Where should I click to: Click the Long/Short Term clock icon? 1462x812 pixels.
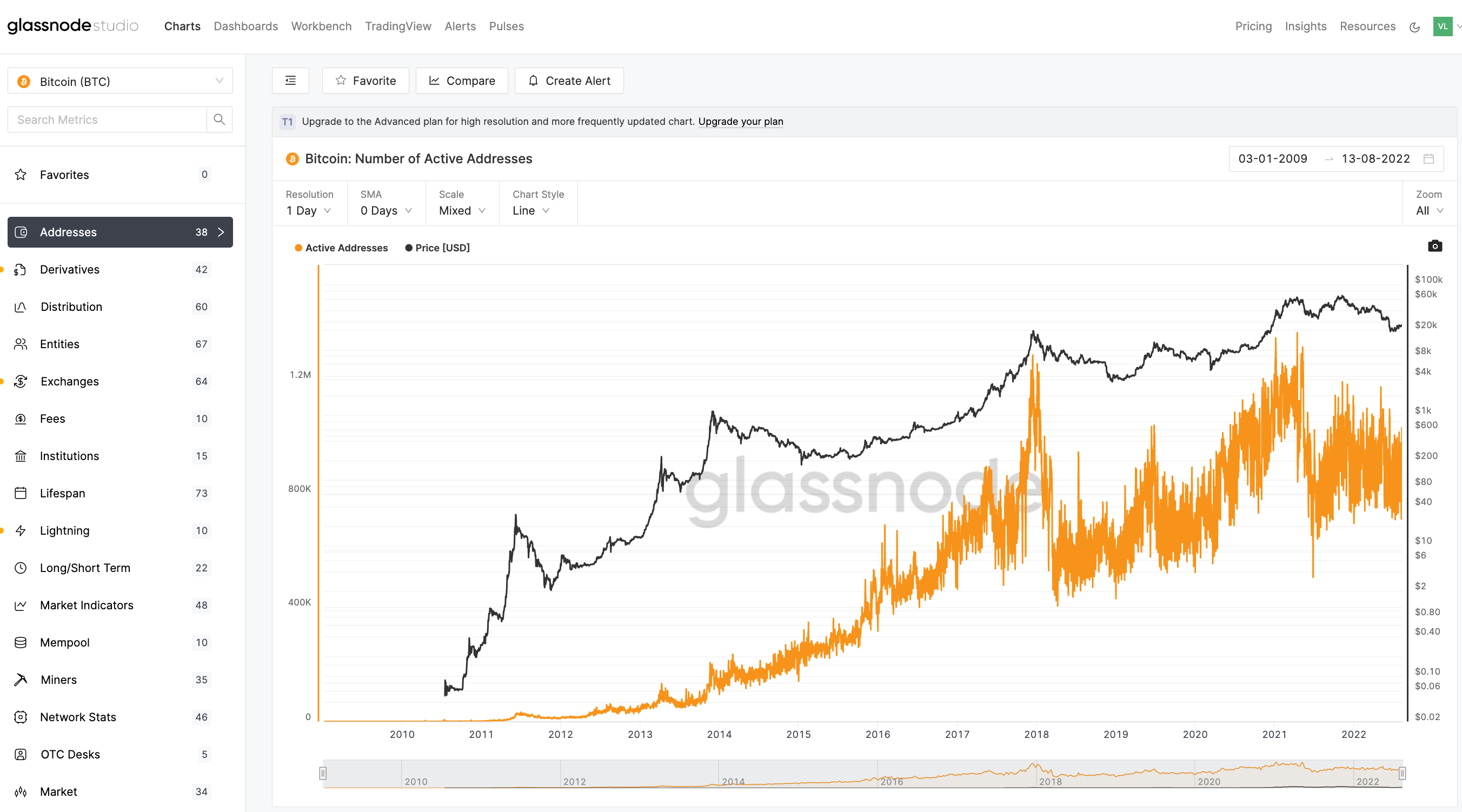tap(21, 568)
